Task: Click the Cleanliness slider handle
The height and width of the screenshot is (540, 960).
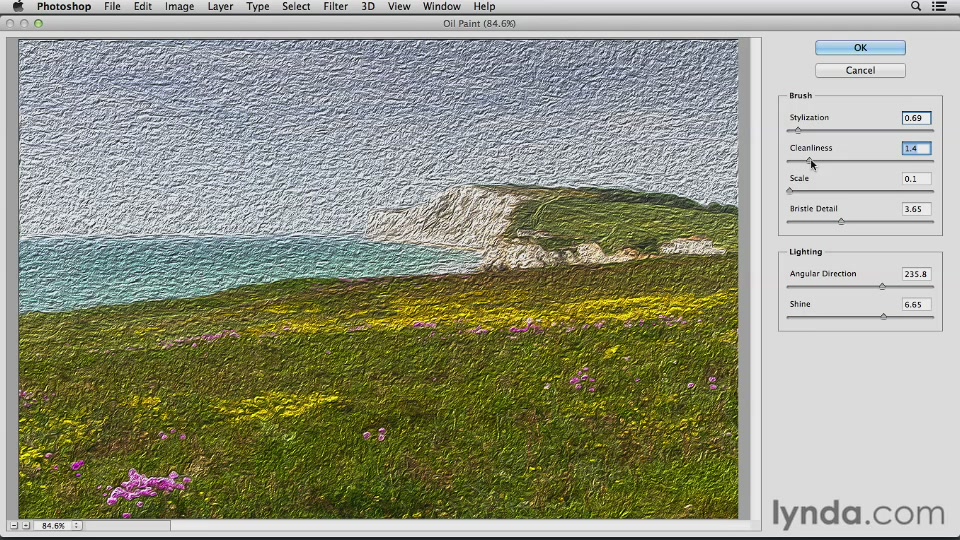Action: point(809,160)
